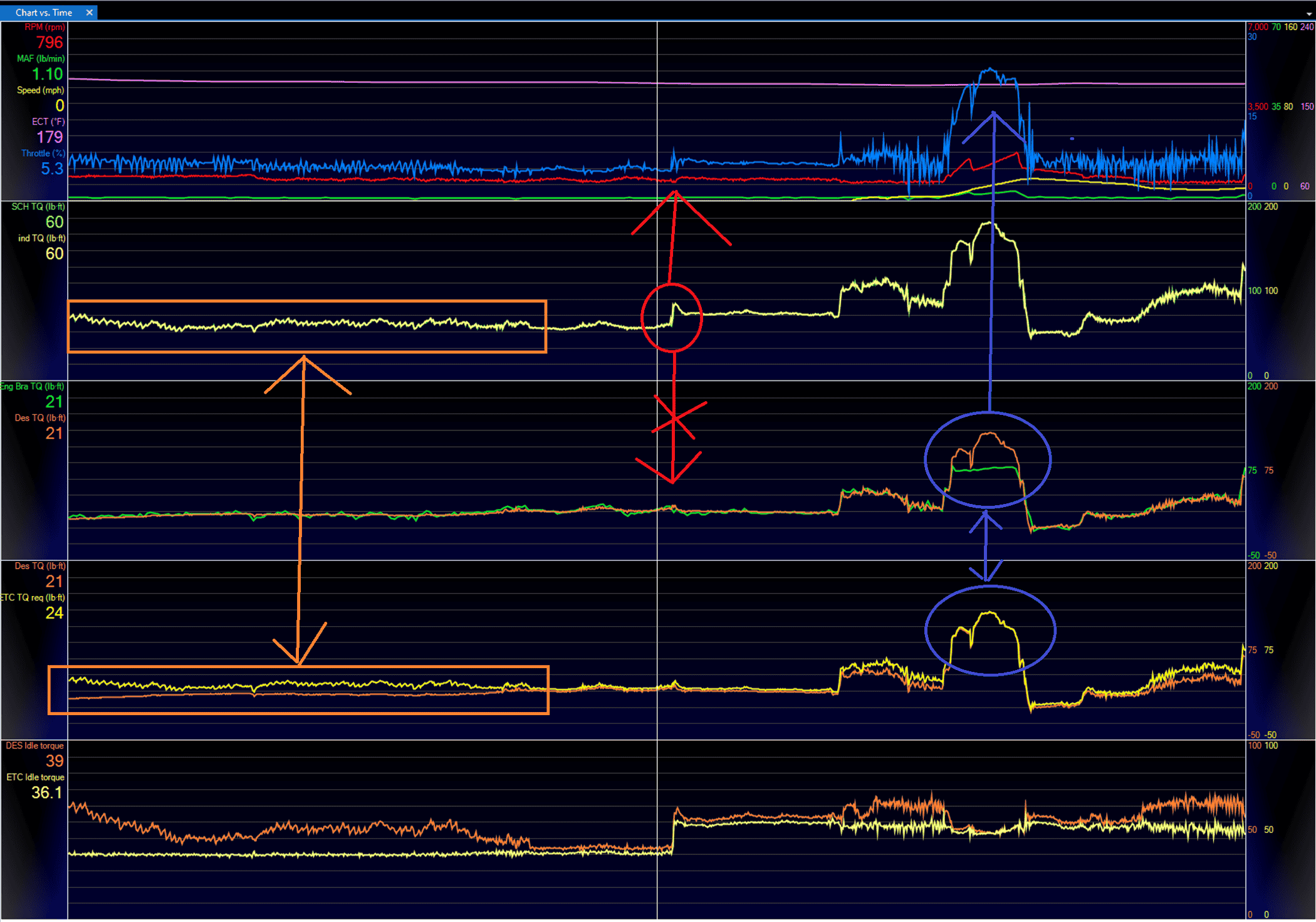Image resolution: width=1316 pixels, height=922 pixels.
Task: Click the 3,500 RPM axis midpoint
Action: [x=1258, y=107]
